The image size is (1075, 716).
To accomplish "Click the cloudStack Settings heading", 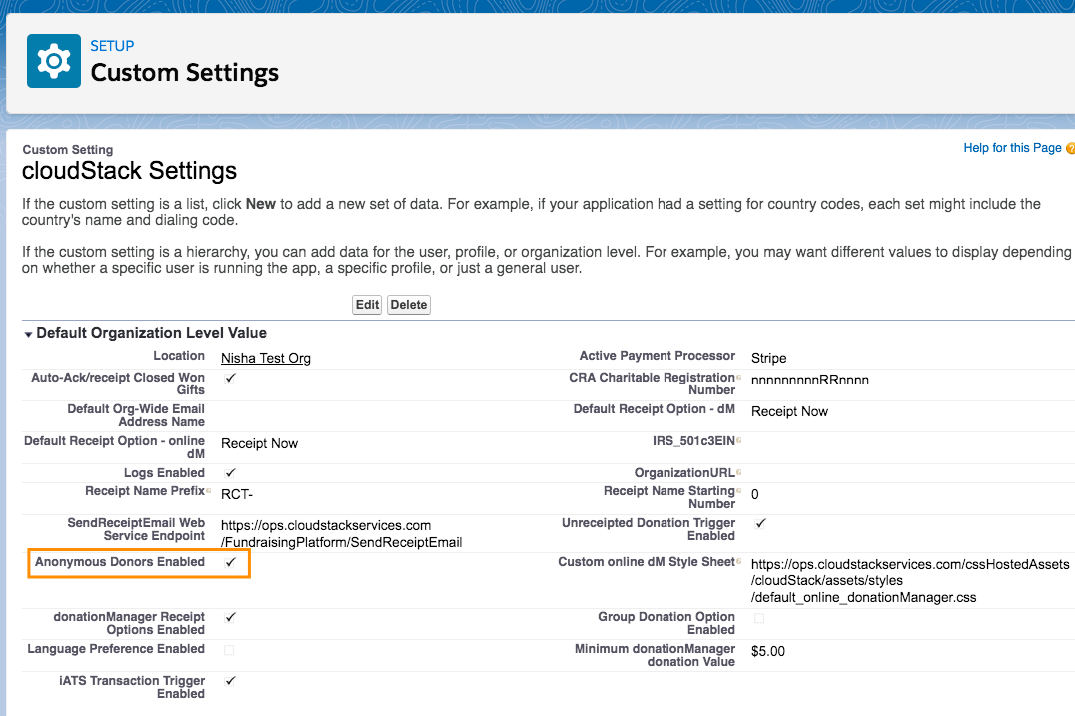I will 129,171.
